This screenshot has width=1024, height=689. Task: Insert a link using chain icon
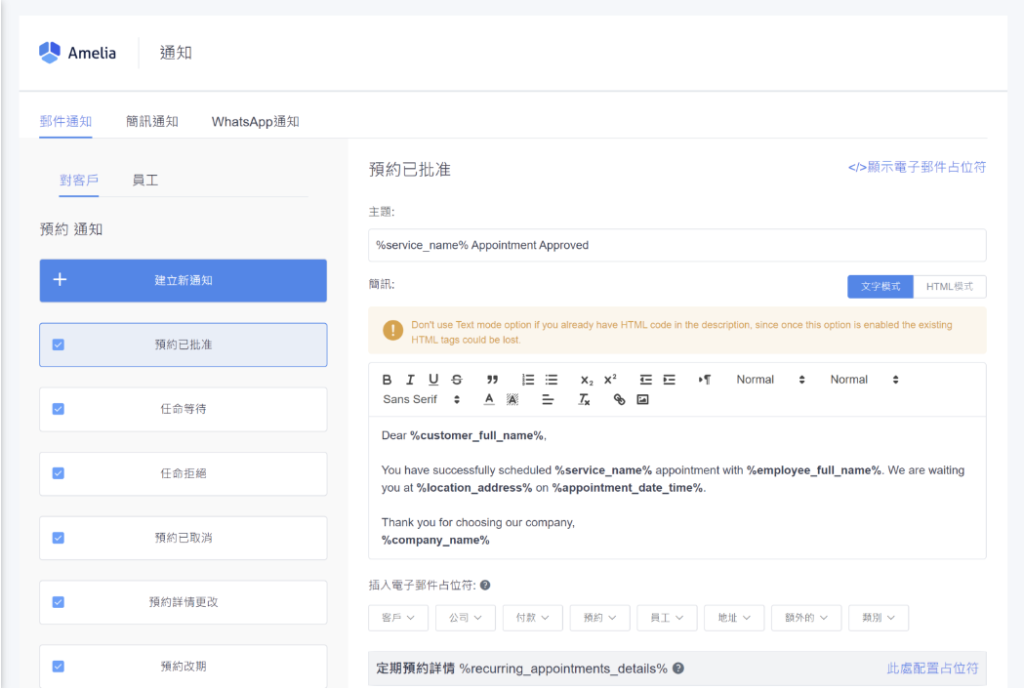(619, 399)
